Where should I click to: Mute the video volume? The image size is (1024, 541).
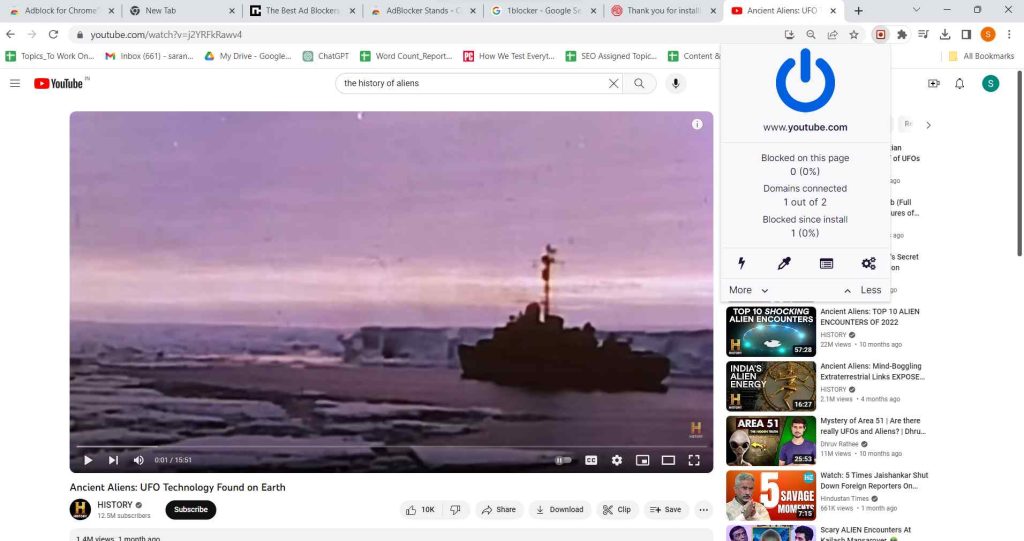point(138,460)
